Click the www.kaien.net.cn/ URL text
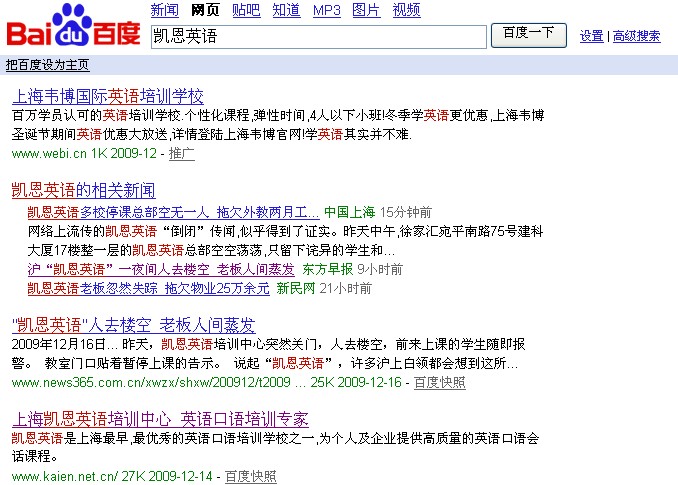Viewport: 678px width, 485px height. pyautogui.click(x=64, y=476)
